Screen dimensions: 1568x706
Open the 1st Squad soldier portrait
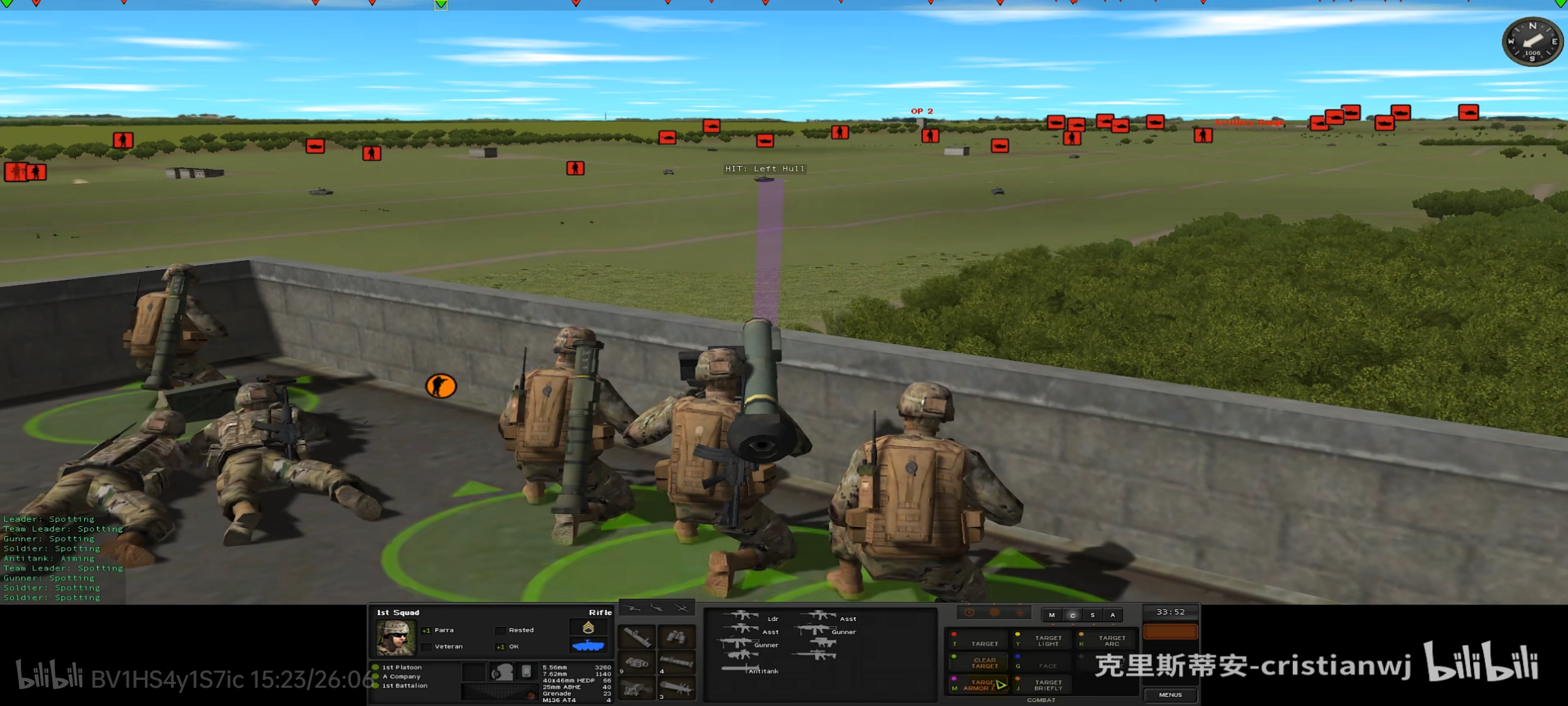395,637
